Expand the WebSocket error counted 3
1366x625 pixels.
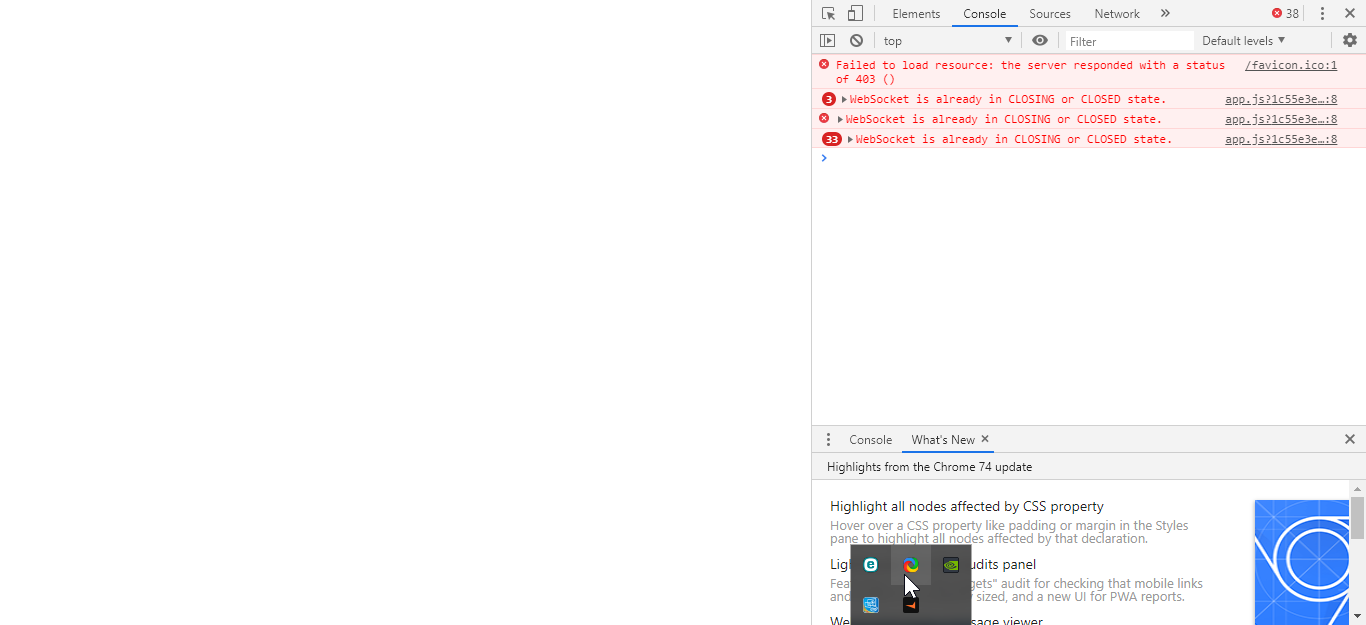click(844, 99)
